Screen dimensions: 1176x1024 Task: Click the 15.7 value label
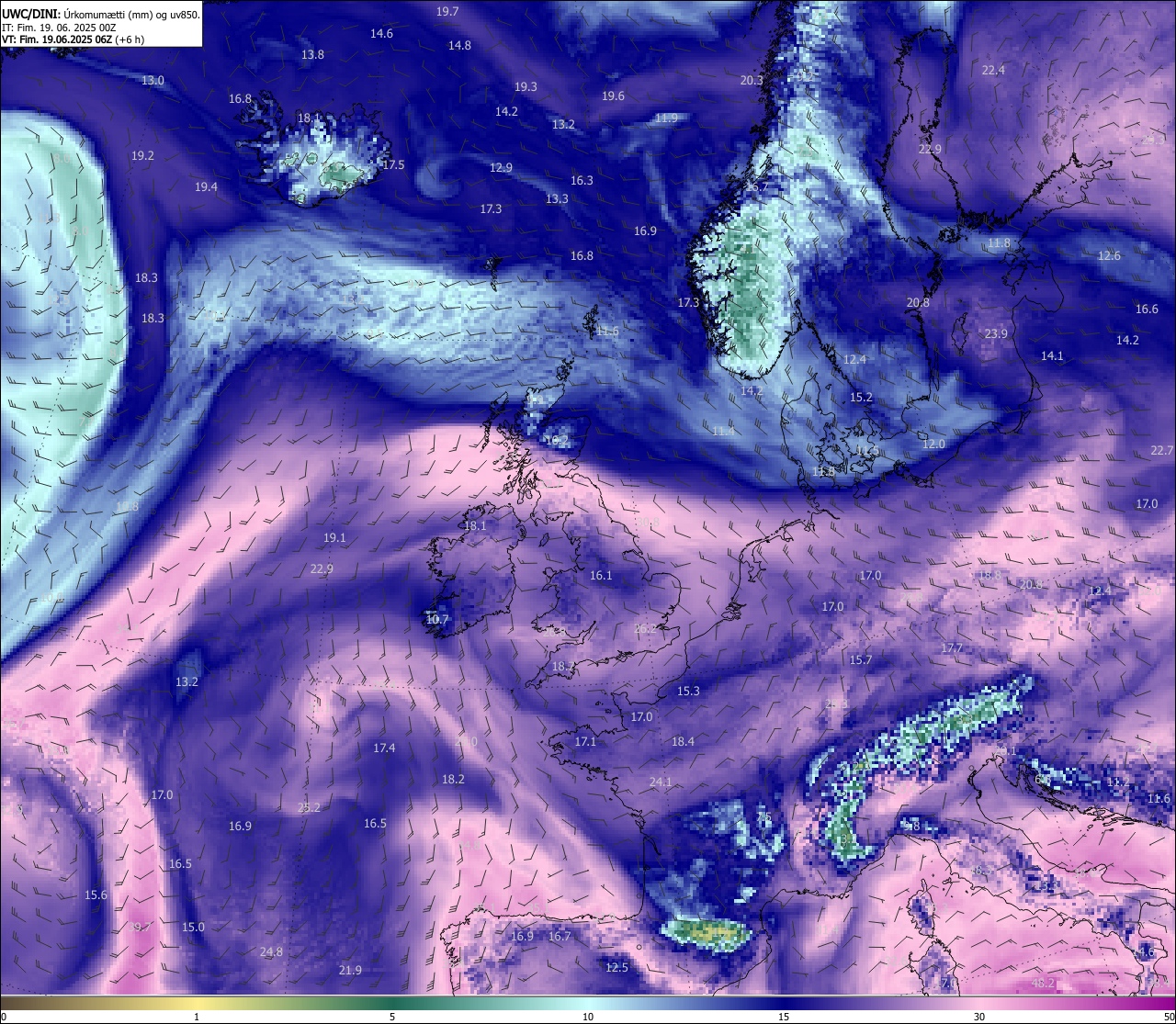(x=861, y=659)
